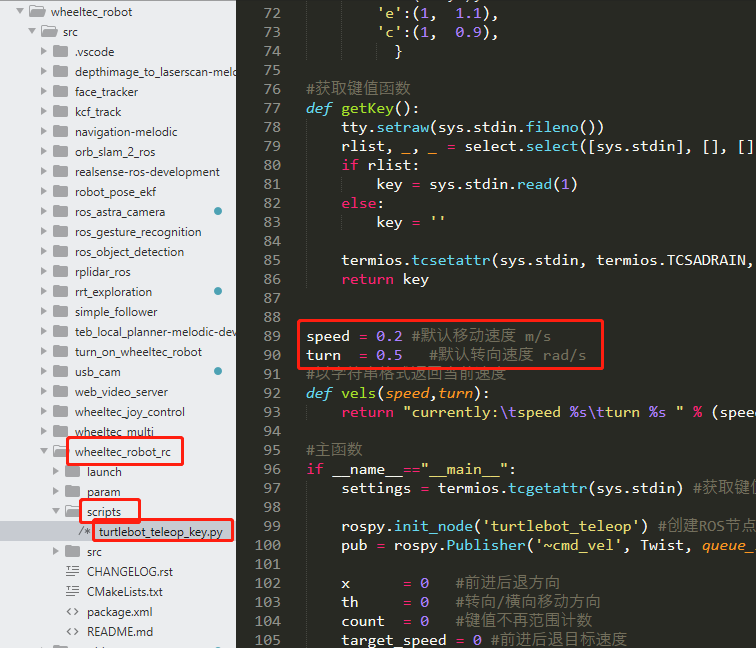Collapse the top-level src folder
This screenshot has height=648, width=756.
click(31, 32)
